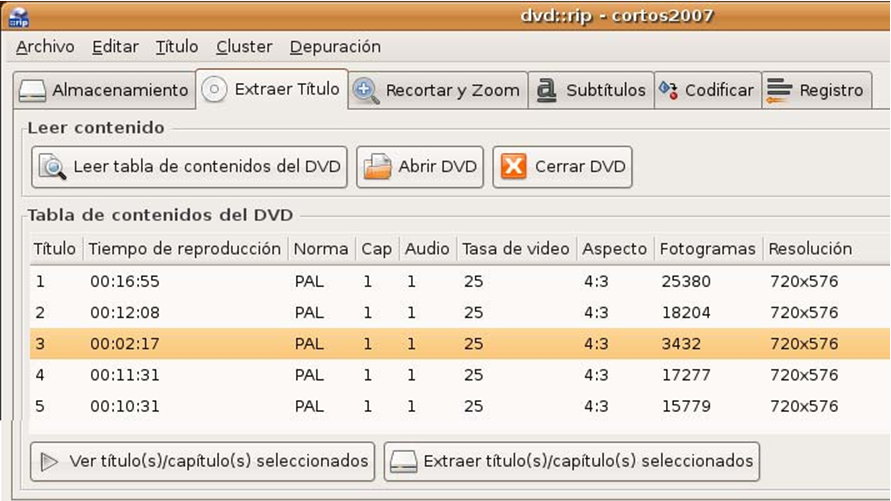Open the Archivo menu
The height and width of the screenshot is (501, 891).
click(x=45, y=47)
